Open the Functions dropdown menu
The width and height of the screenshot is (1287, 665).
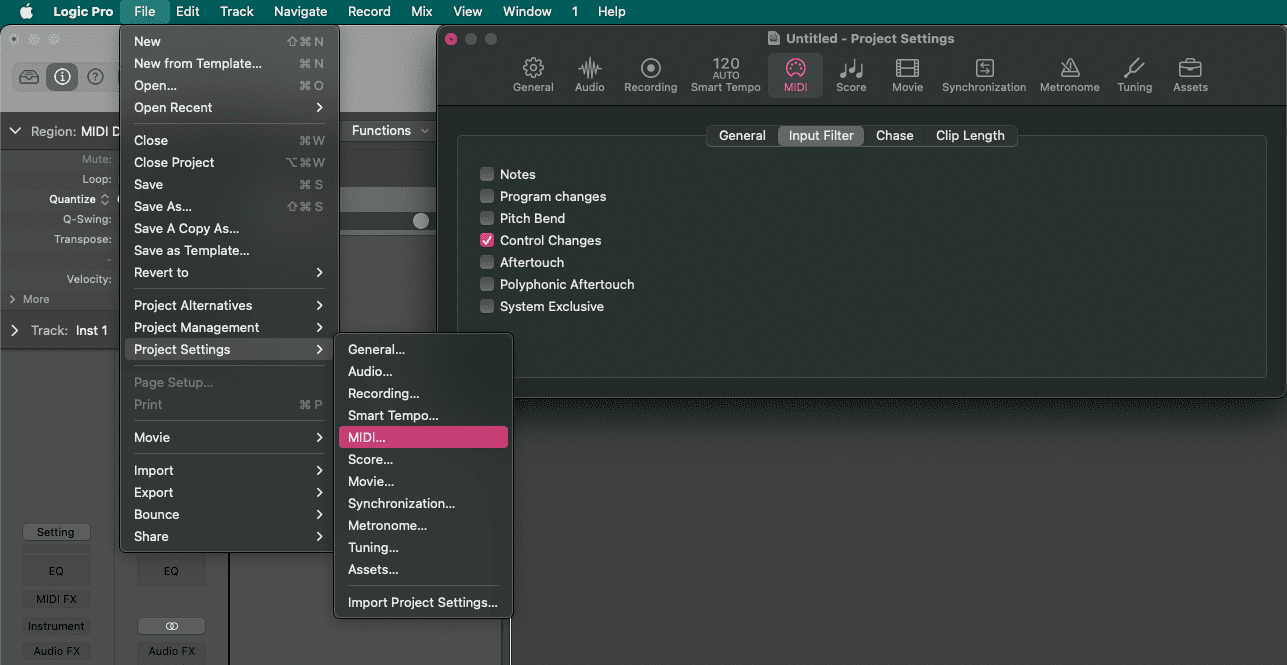pos(390,130)
